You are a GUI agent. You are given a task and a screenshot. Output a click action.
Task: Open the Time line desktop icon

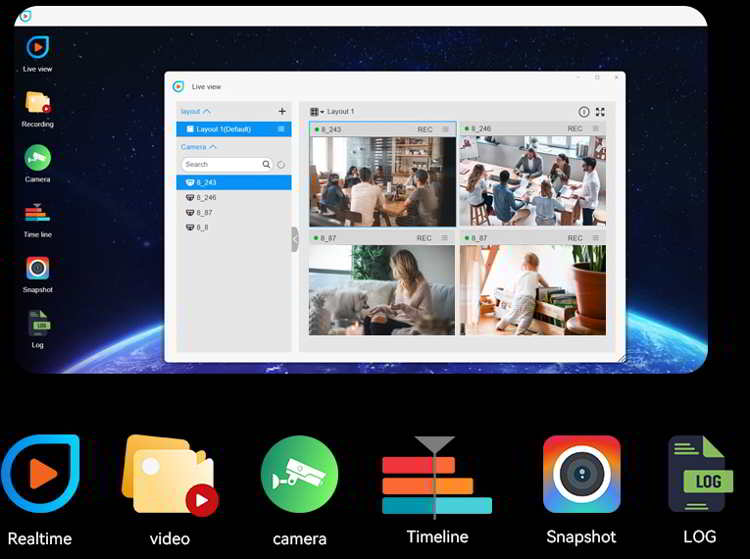click(37, 213)
